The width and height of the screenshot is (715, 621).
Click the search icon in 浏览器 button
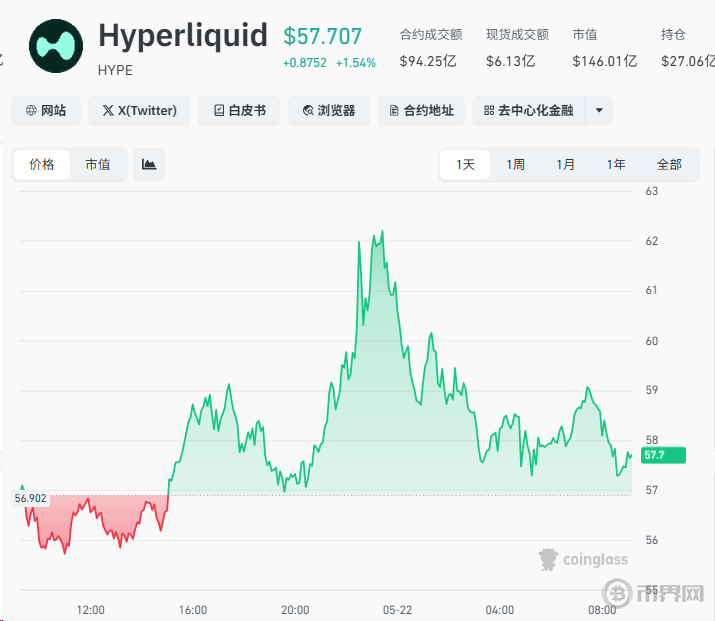click(308, 110)
